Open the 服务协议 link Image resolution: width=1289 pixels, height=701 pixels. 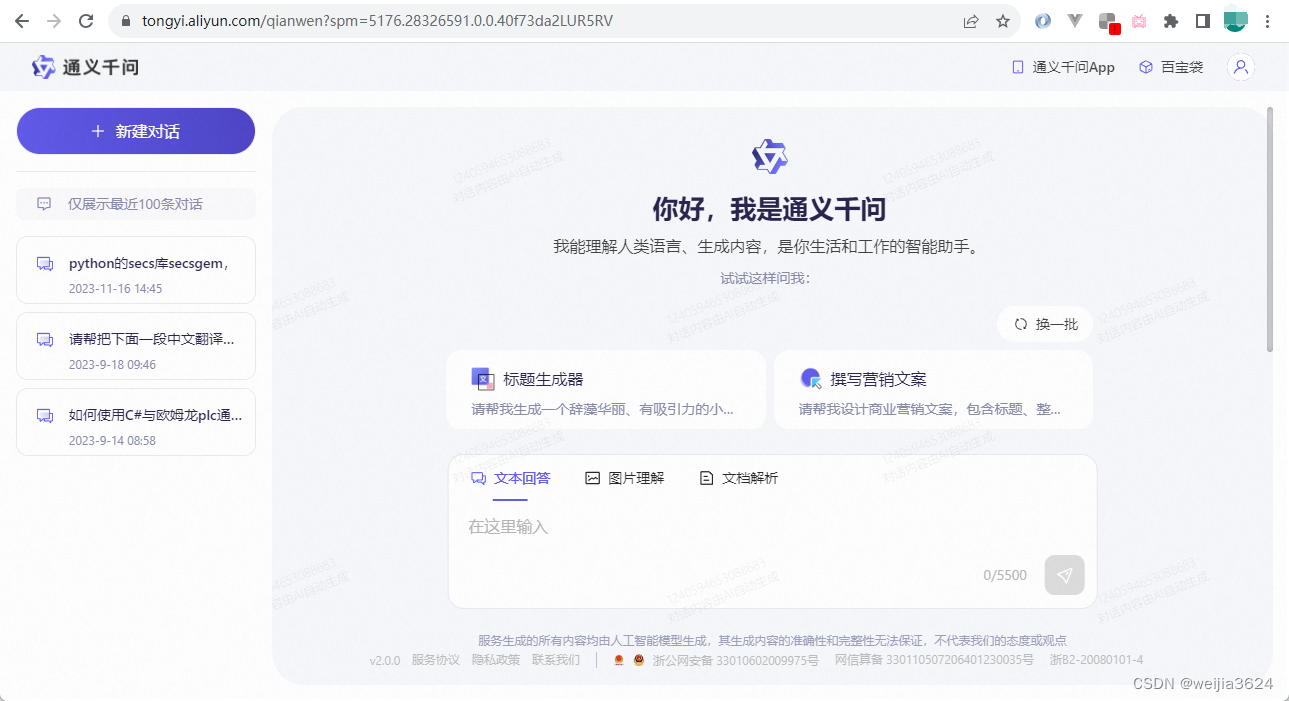pyautogui.click(x=436, y=660)
